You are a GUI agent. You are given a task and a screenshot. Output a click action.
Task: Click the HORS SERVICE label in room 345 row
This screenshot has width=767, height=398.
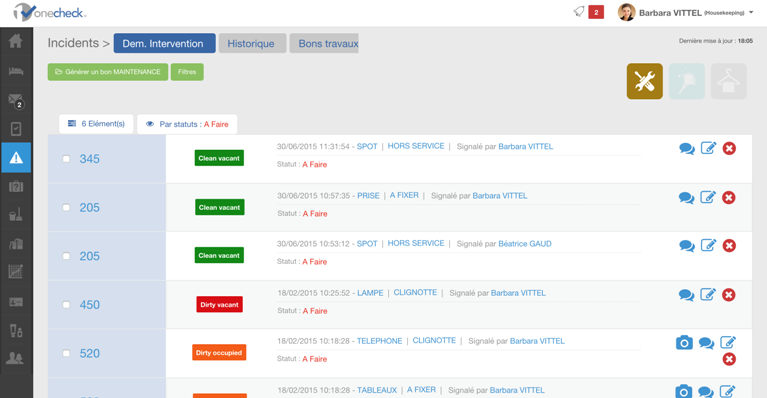[416, 146]
